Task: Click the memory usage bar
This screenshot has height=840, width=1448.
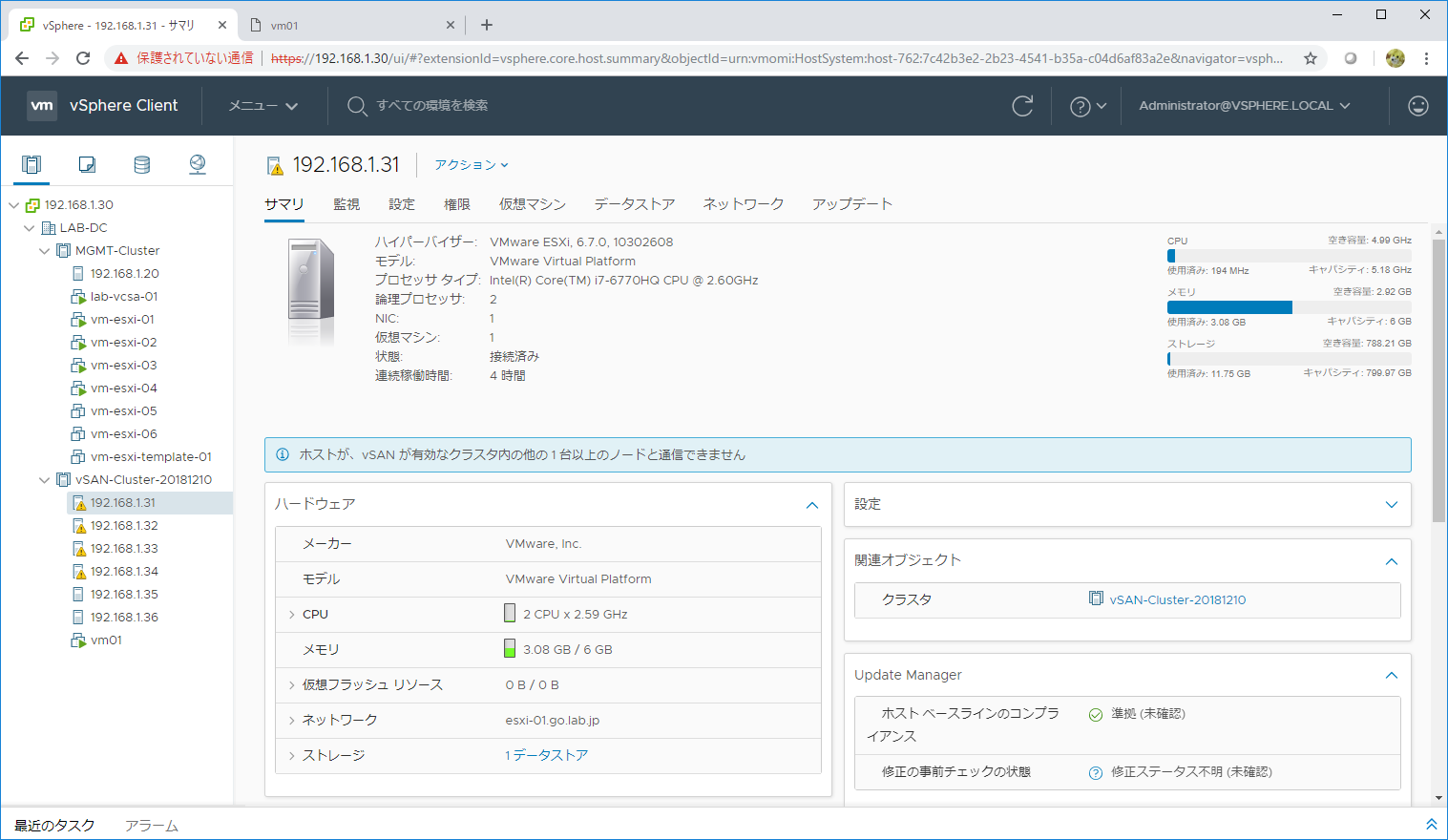Action: pyautogui.click(x=1289, y=307)
